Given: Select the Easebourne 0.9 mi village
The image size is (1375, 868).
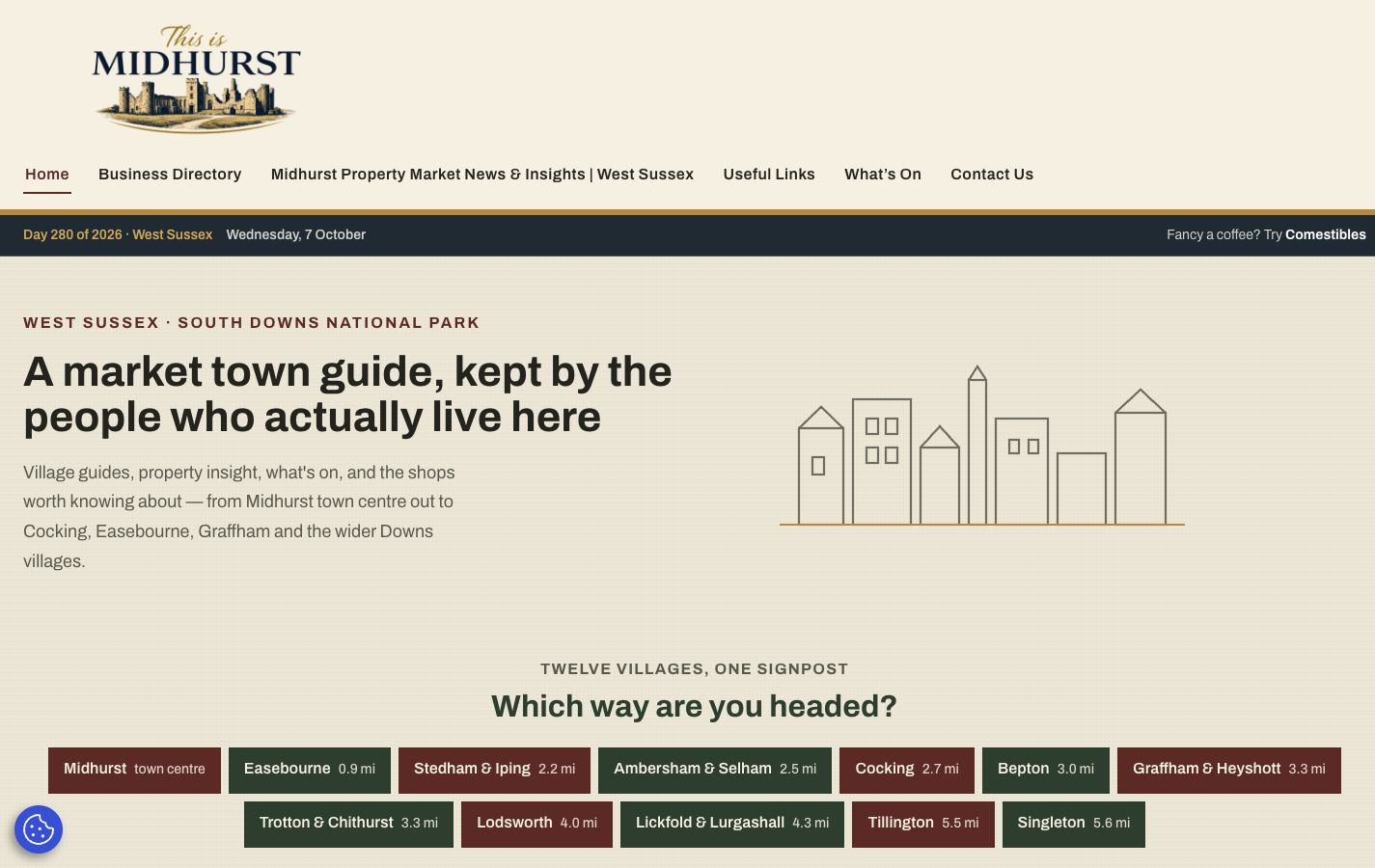Looking at the screenshot, I should click(310, 770).
